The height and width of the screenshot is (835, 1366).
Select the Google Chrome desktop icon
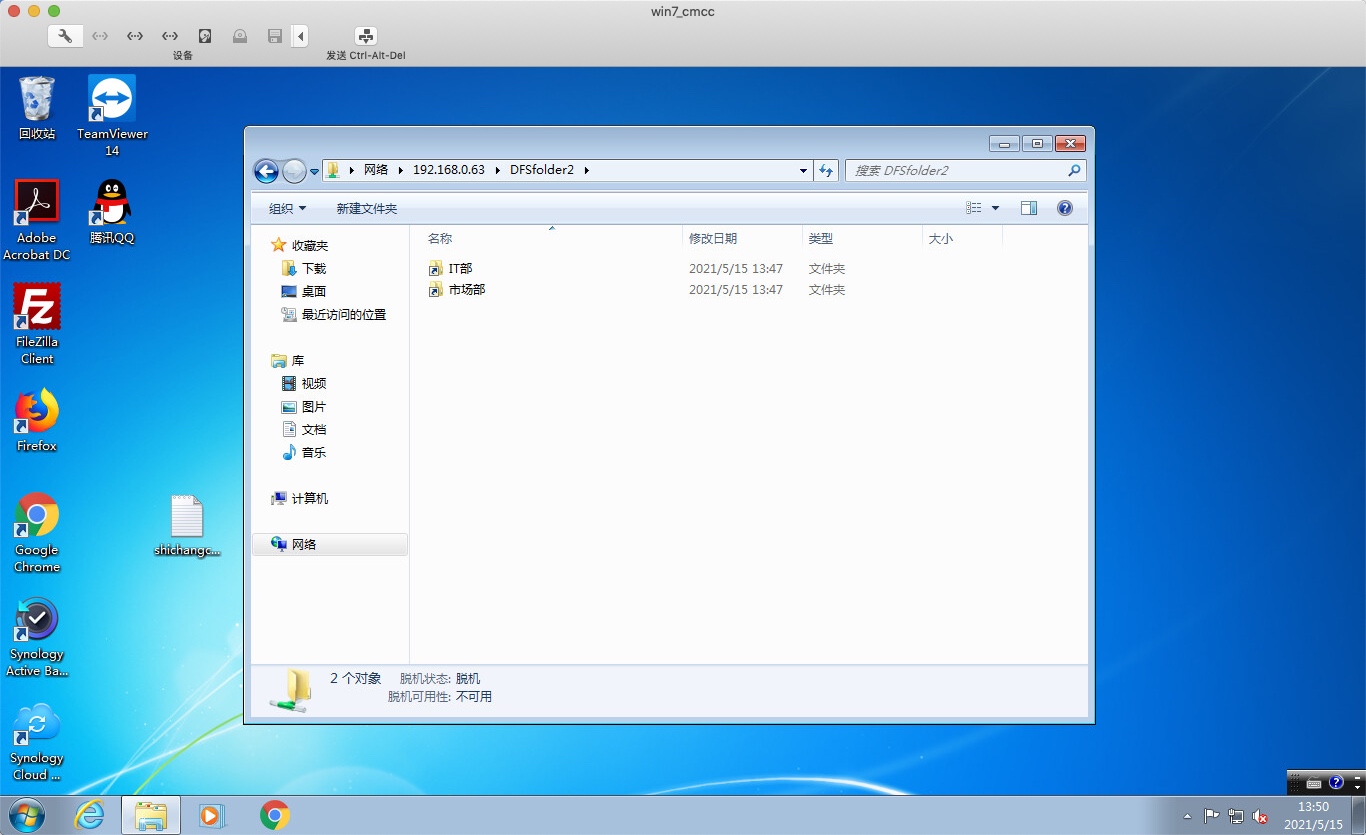pos(37,532)
